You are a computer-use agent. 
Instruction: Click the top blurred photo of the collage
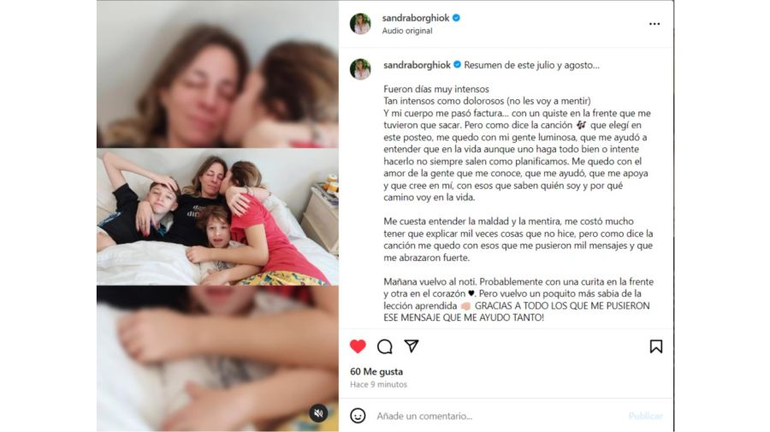point(218,74)
